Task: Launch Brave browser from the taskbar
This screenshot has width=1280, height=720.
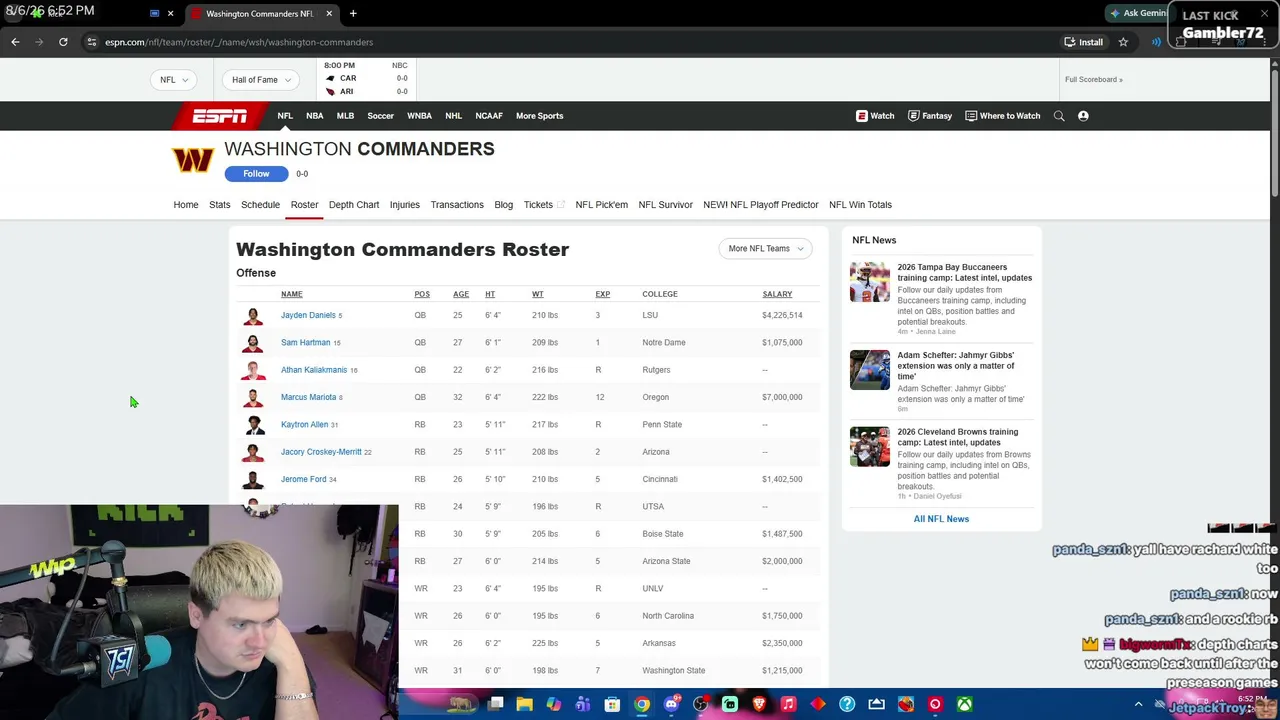Action: pos(759,705)
